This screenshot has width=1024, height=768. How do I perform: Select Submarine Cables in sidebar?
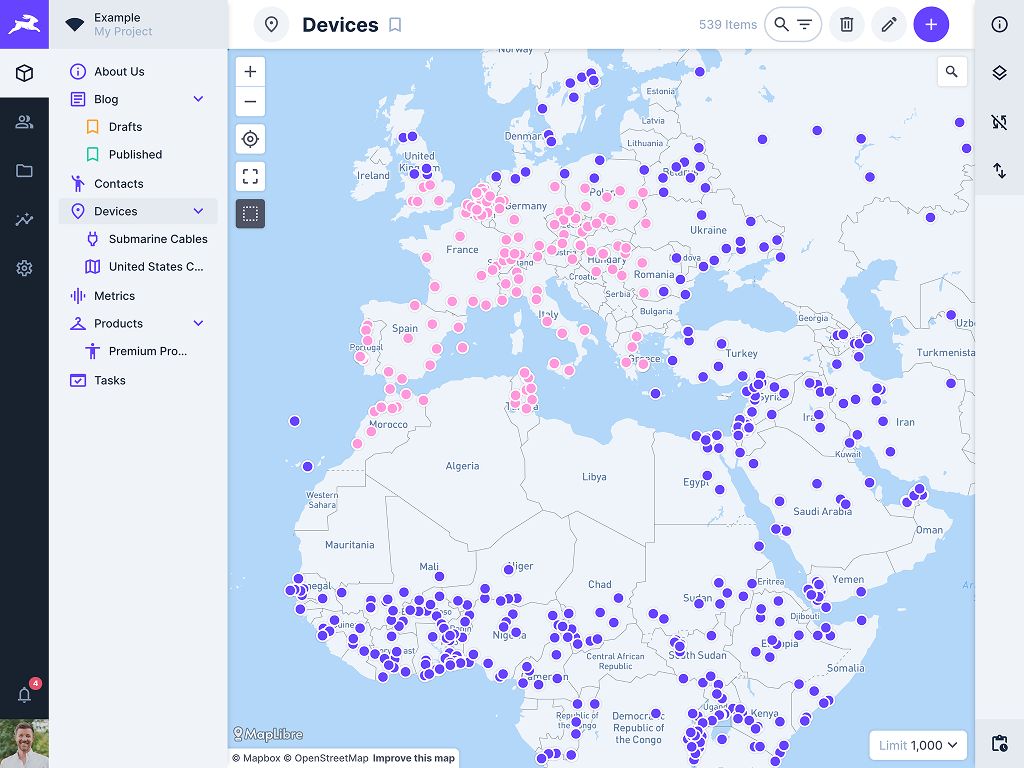(x=158, y=239)
